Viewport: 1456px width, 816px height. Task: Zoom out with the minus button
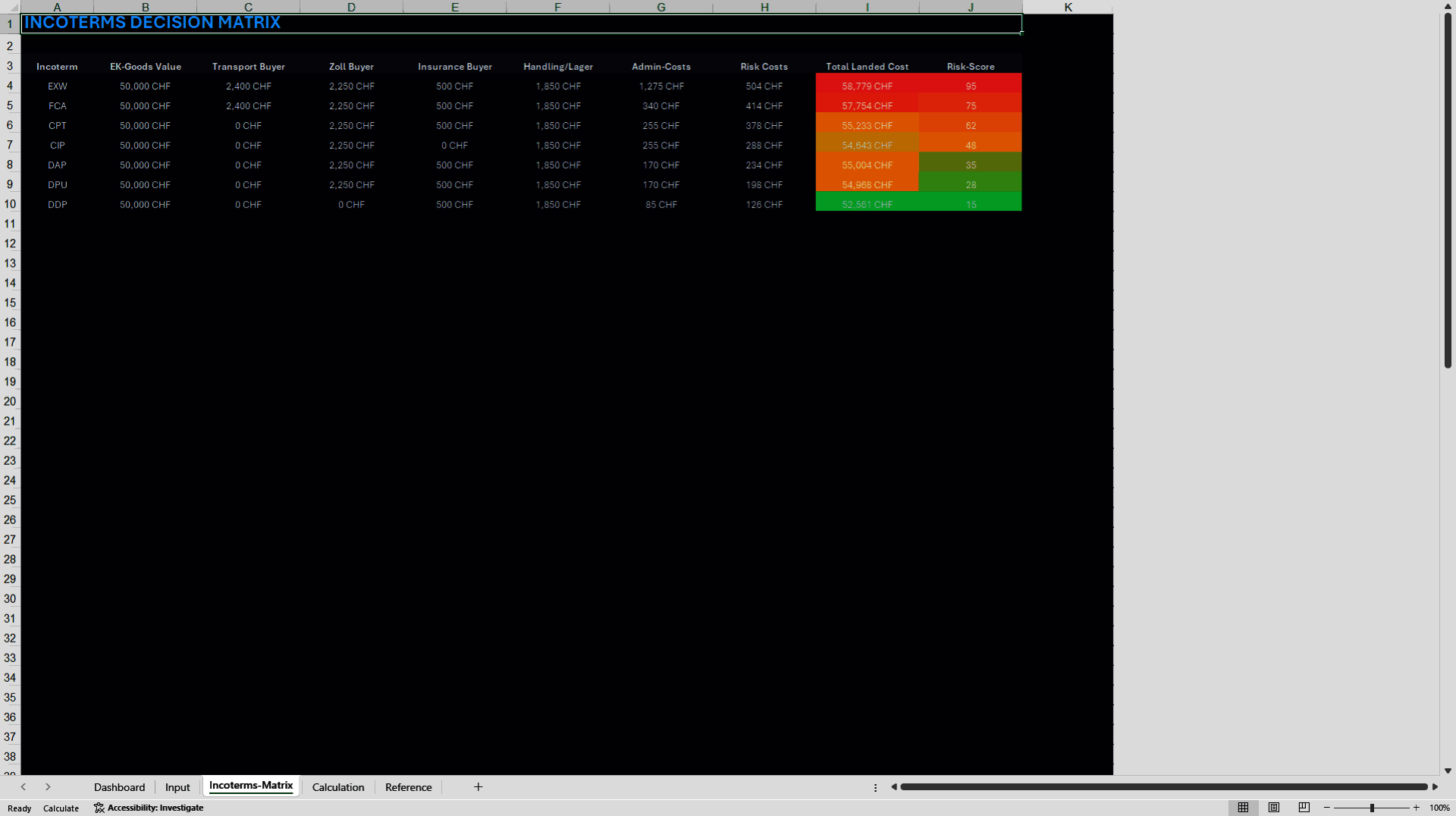point(1327,808)
